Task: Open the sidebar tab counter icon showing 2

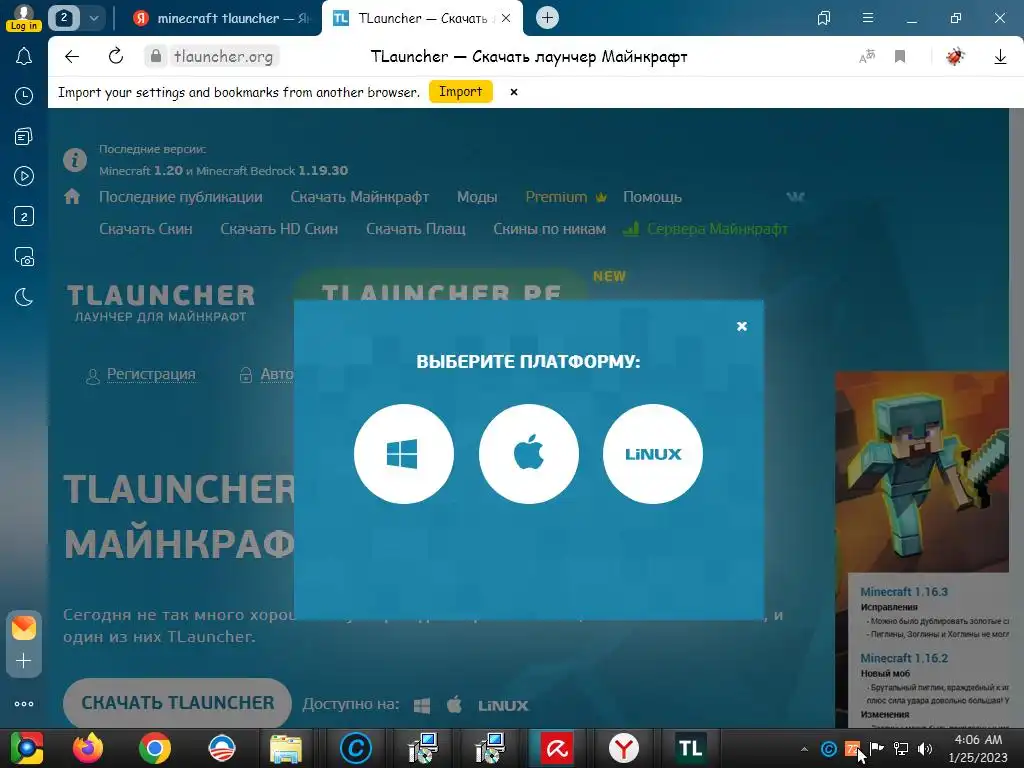Action: (x=24, y=216)
